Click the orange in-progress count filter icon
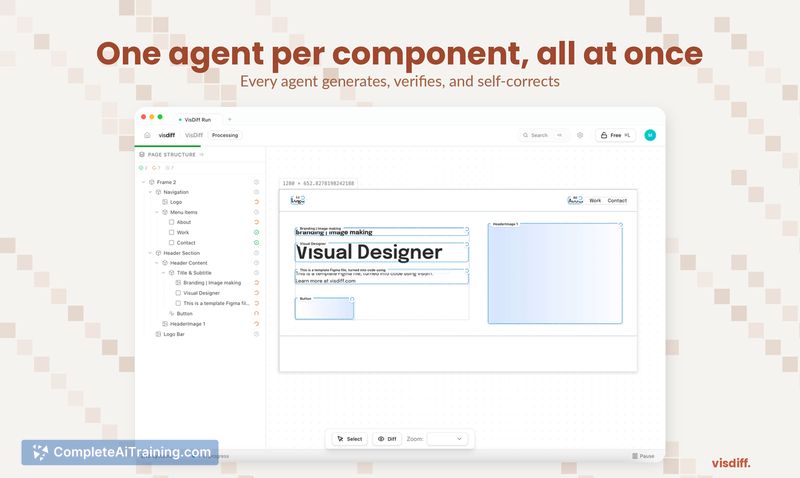The image size is (800, 478). pos(155,168)
